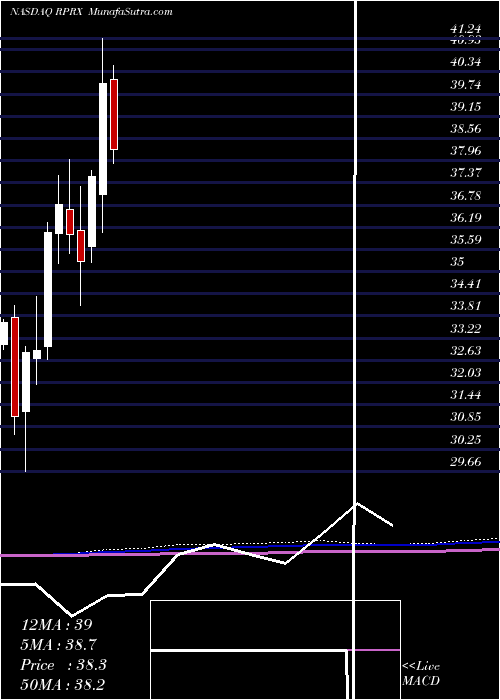Click the 30.25 price axis label
The height and width of the screenshot is (700, 500).
(x=466, y=440)
